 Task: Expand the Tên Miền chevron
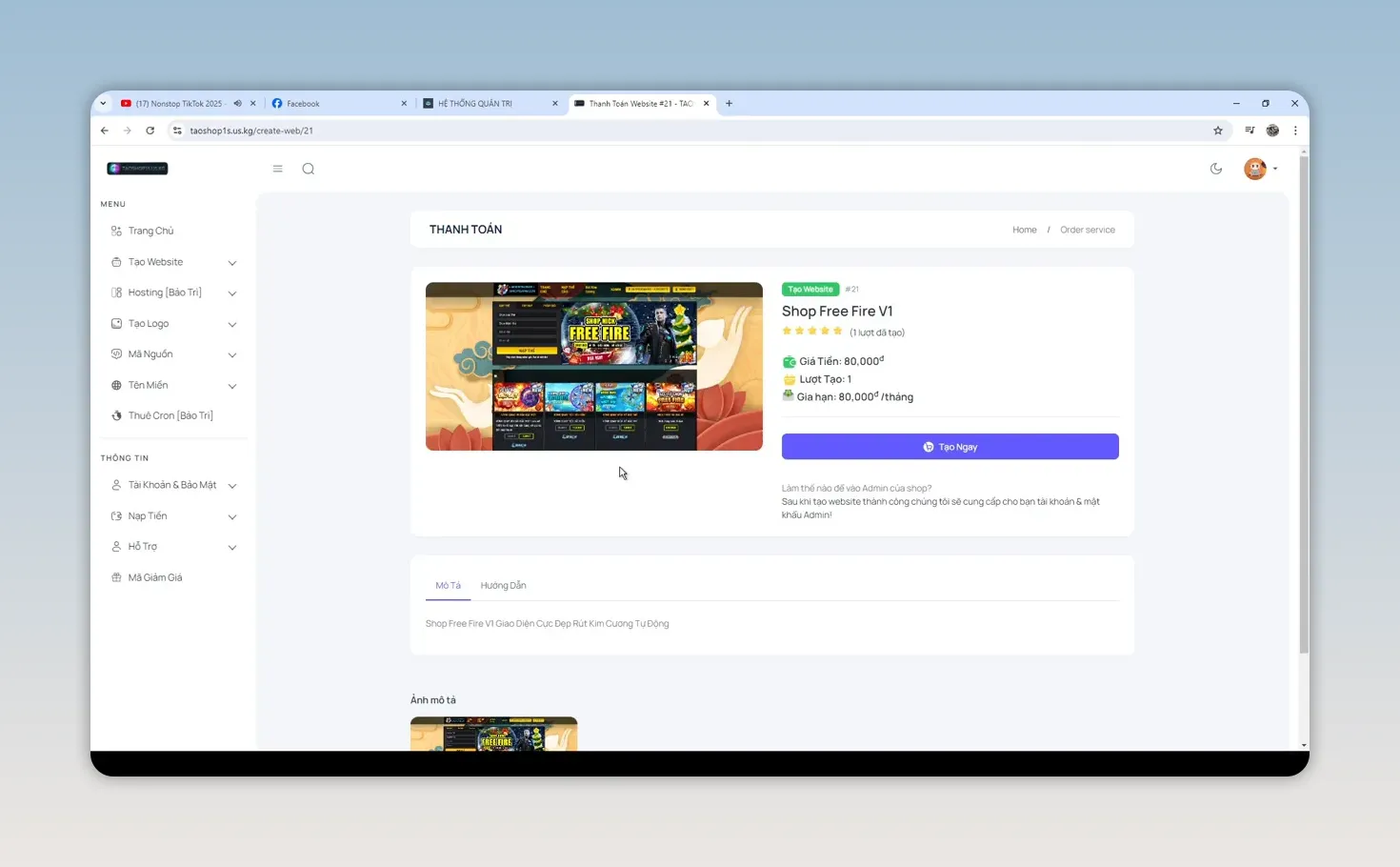pos(232,386)
